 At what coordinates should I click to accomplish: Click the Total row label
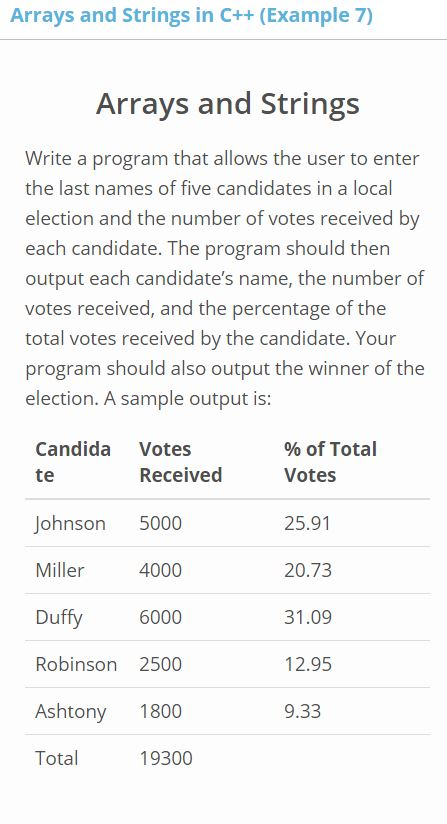pos(57,758)
